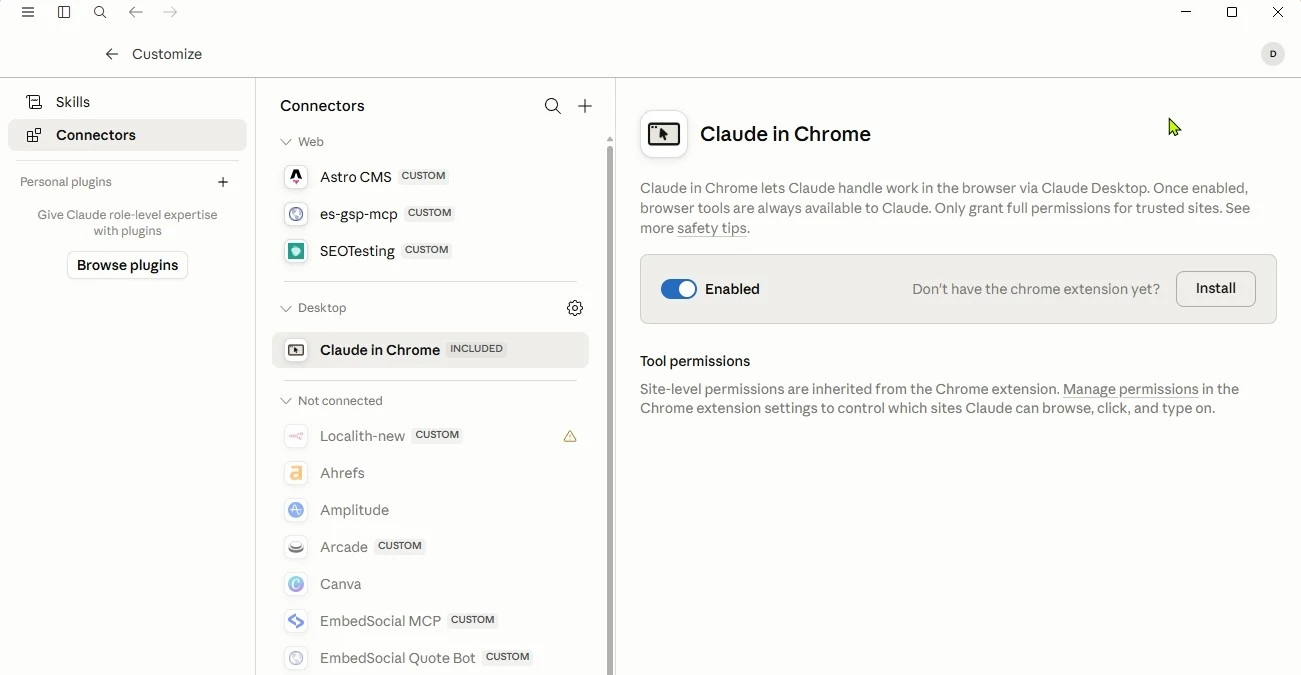Toggle the sidebar panel icon

[64, 13]
